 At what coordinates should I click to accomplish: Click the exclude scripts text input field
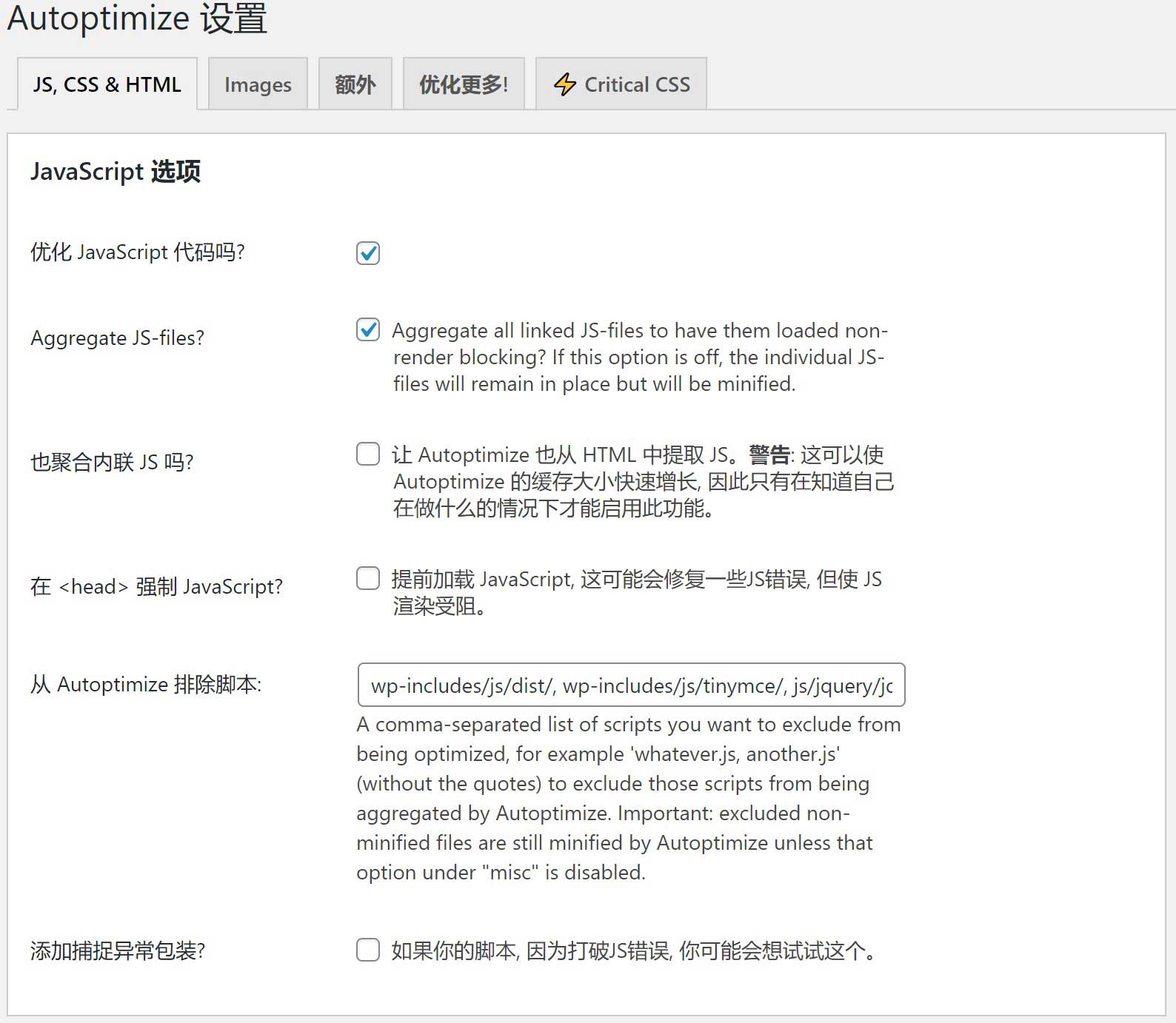631,685
